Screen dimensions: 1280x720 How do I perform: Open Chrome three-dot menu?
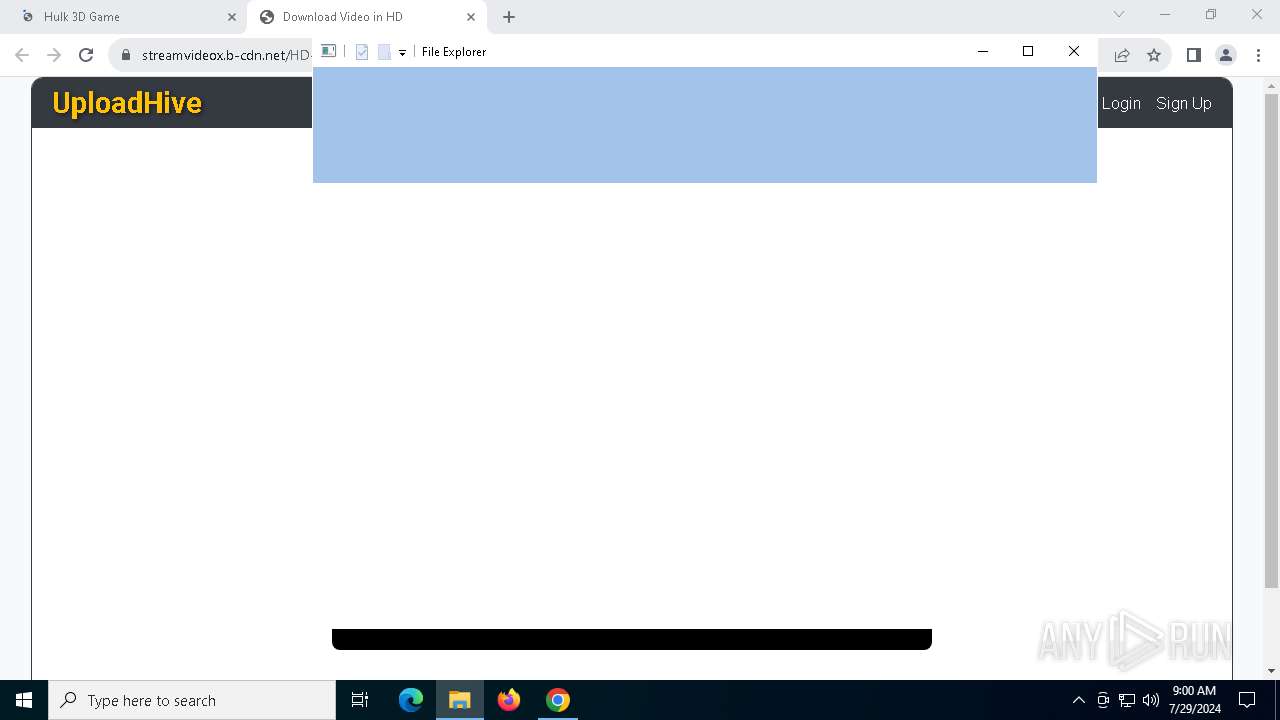pyautogui.click(x=1258, y=55)
